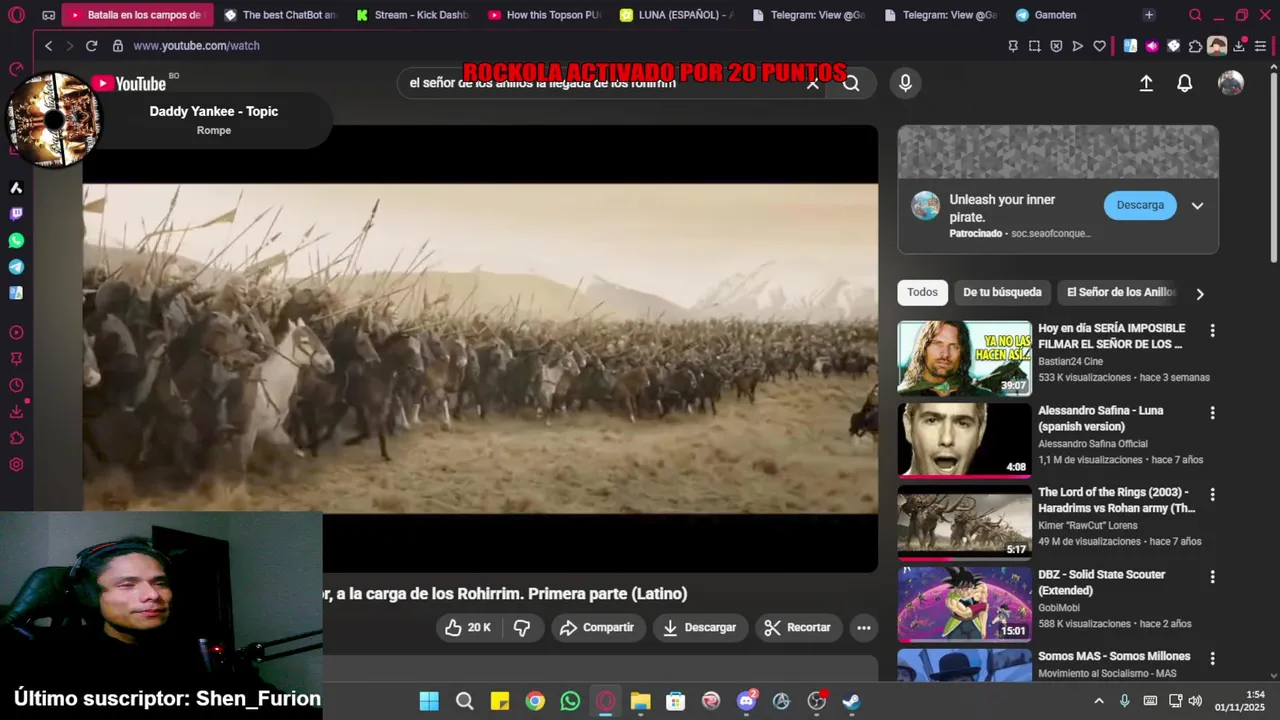
Task: Click the Descarga button in the ad
Action: click(1140, 205)
